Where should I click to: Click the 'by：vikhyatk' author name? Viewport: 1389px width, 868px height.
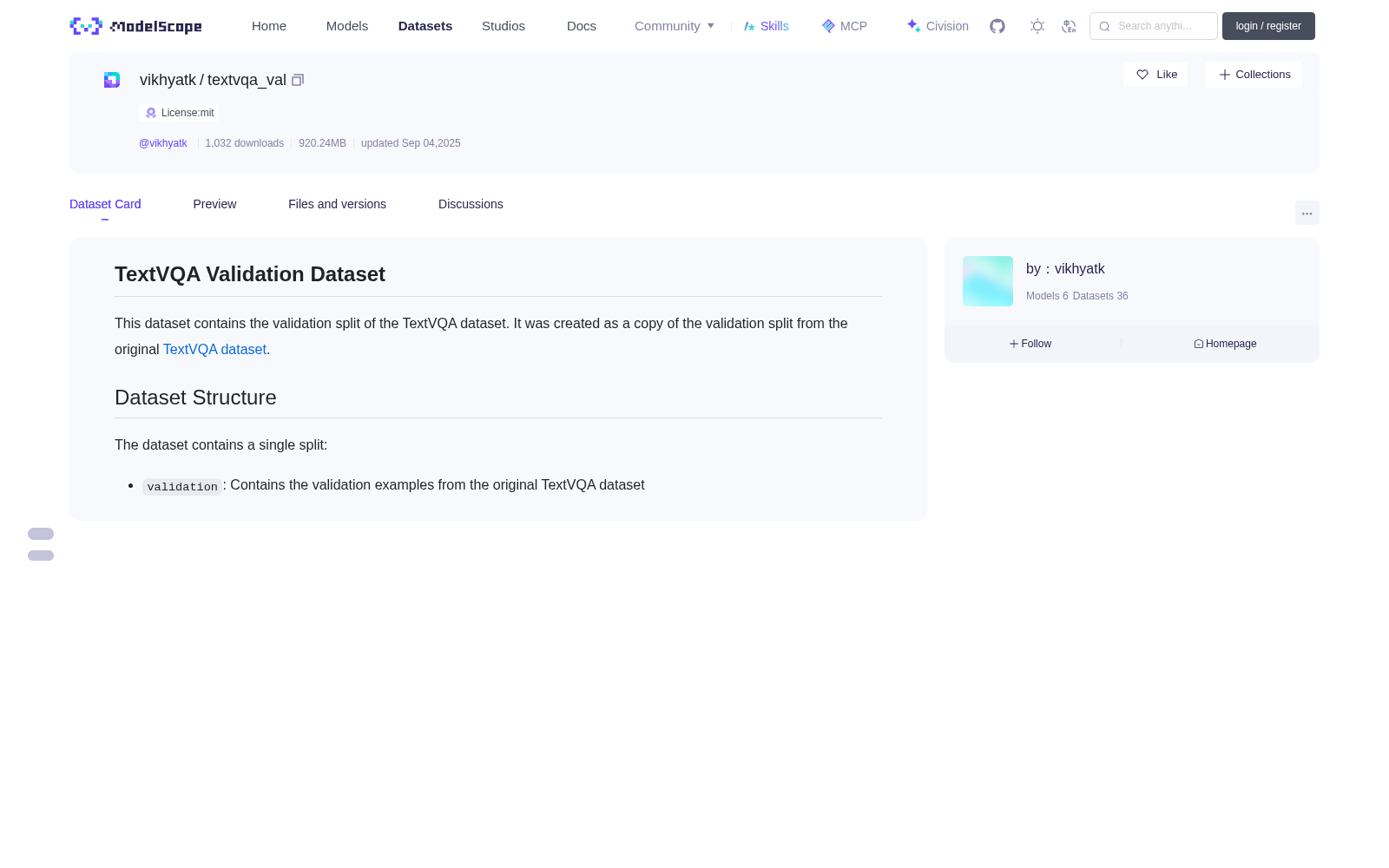(x=1065, y=269)
